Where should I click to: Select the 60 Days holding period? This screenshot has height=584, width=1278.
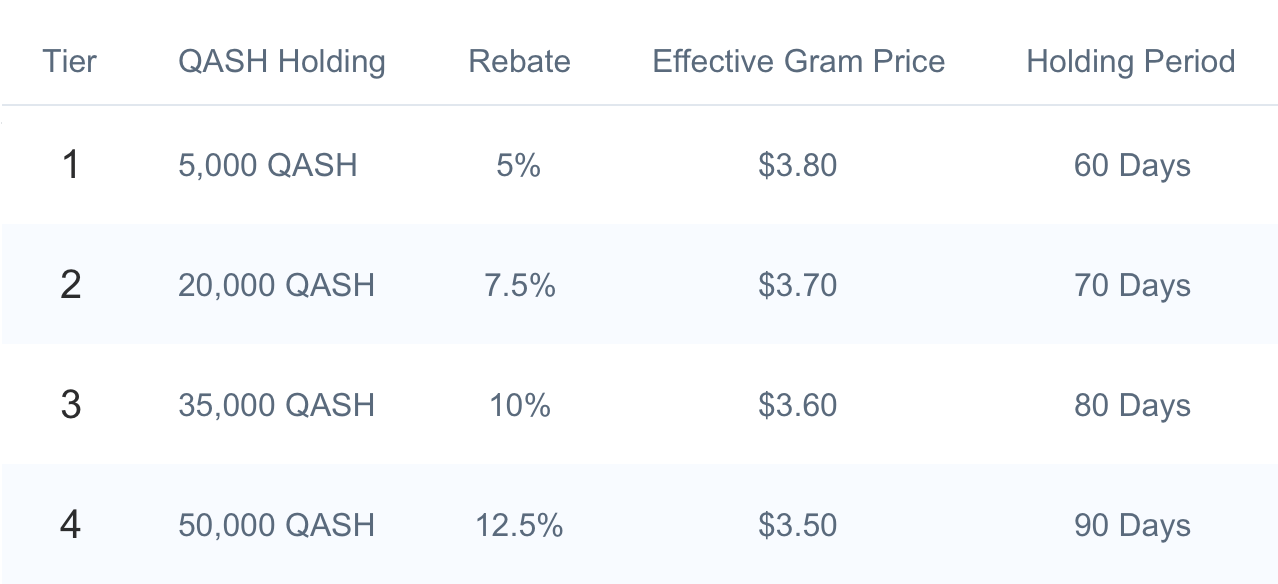point(1132,165)
